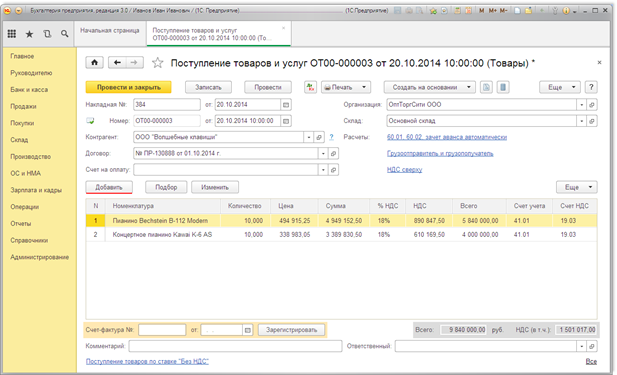Open calendar for Накладная date
Screen dimensions: 617x375
coord(286,105)
